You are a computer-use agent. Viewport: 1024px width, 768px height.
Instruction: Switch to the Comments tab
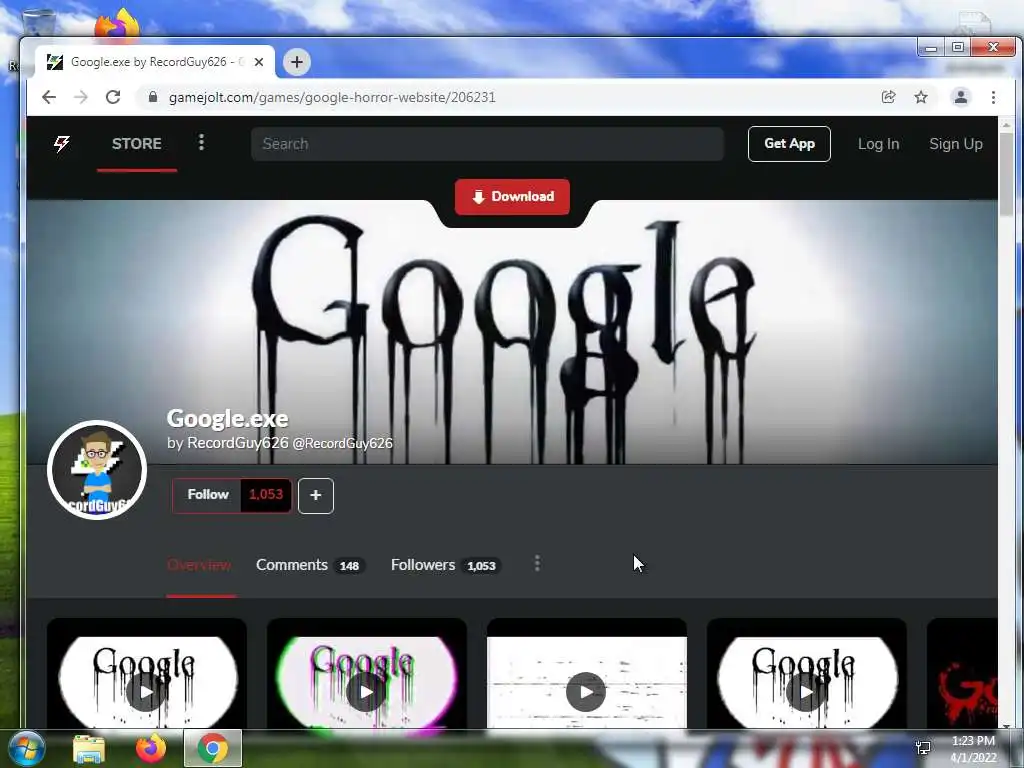[310, 566]
